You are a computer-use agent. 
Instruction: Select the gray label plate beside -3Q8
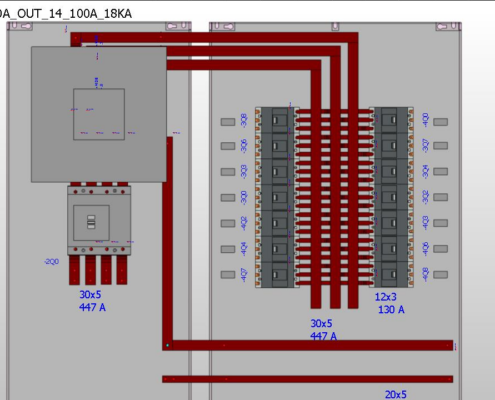click(x=228, y=122)
